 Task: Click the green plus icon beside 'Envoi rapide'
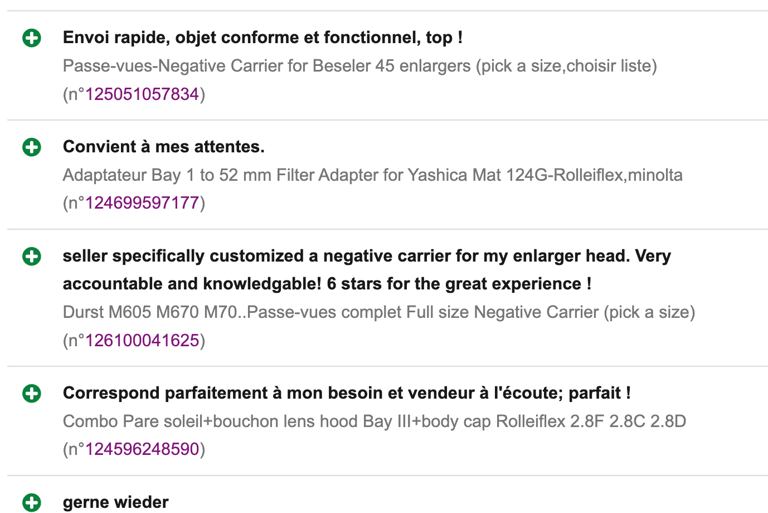32,38
